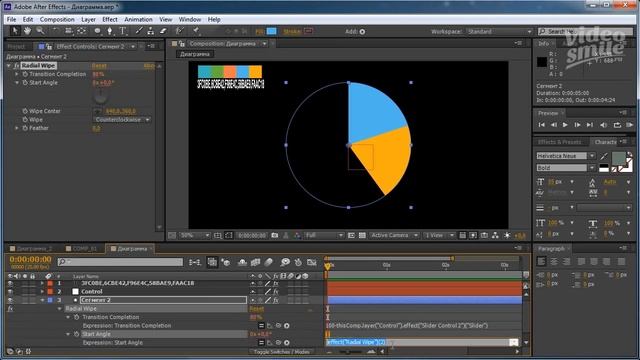
Task: Click the eyedropper in Character panel
Action: tap(604, 156)
